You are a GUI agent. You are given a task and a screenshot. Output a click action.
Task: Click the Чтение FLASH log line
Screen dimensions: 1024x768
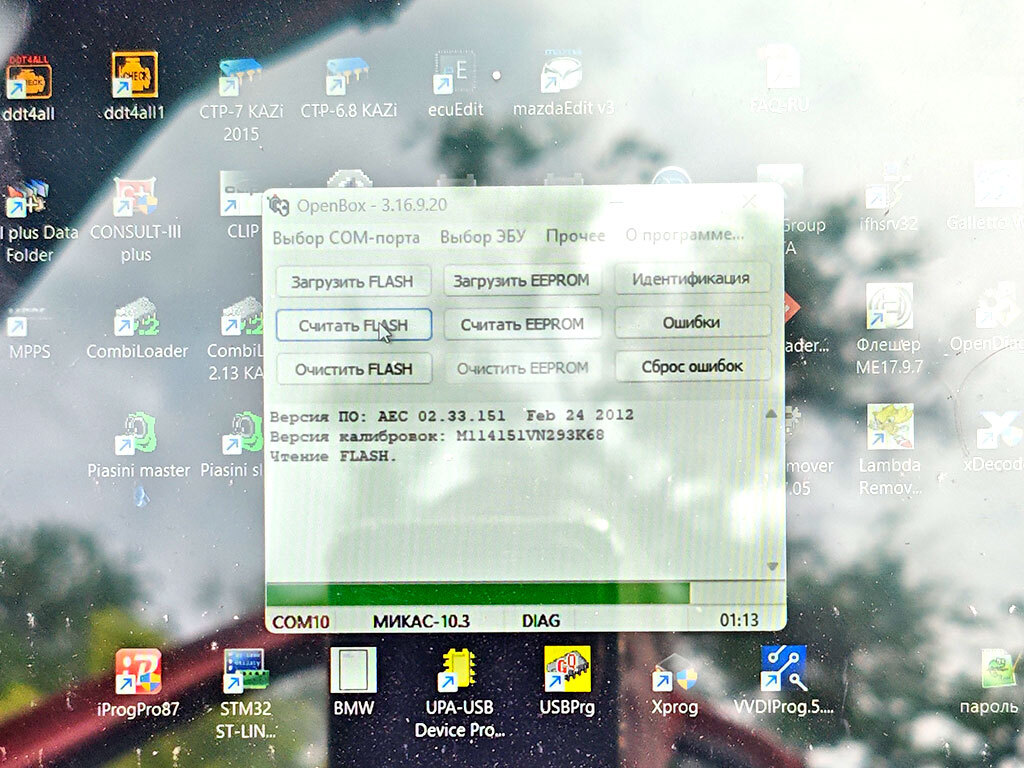[x=333, y=456]
